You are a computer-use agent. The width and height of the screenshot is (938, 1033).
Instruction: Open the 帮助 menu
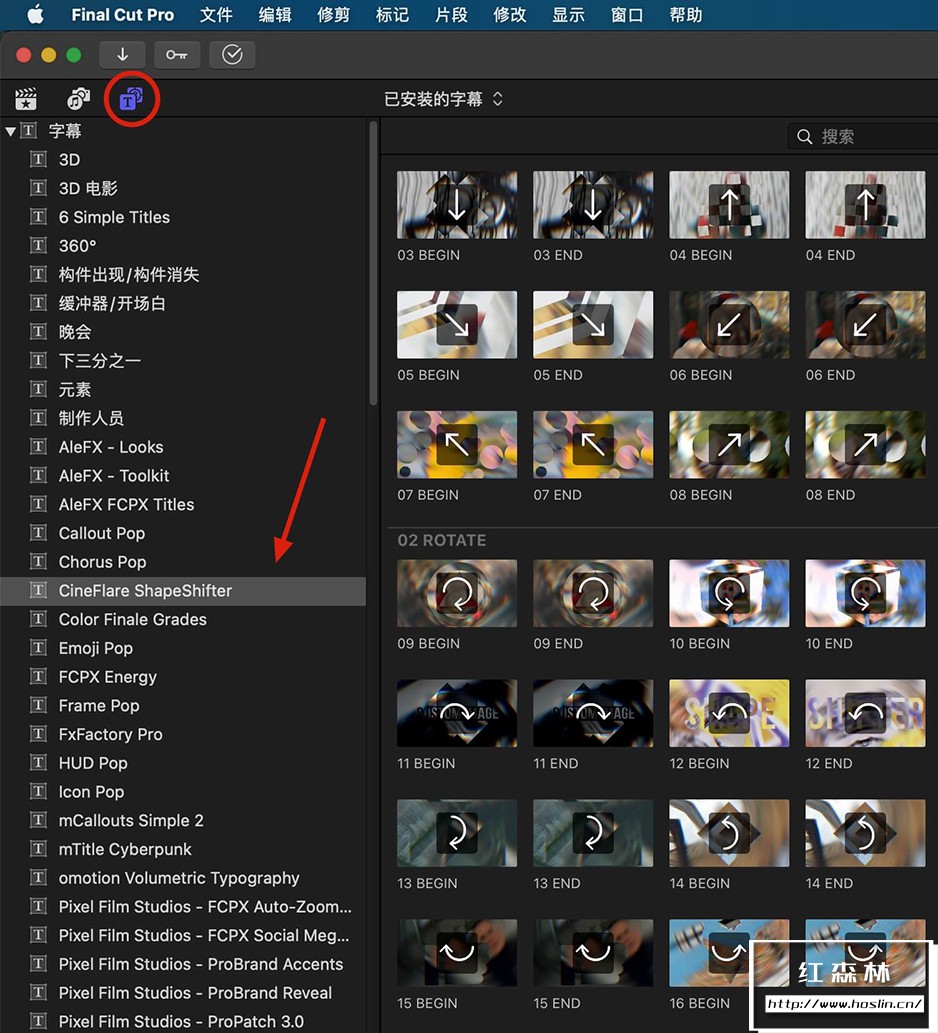click(x=686, y=14)
